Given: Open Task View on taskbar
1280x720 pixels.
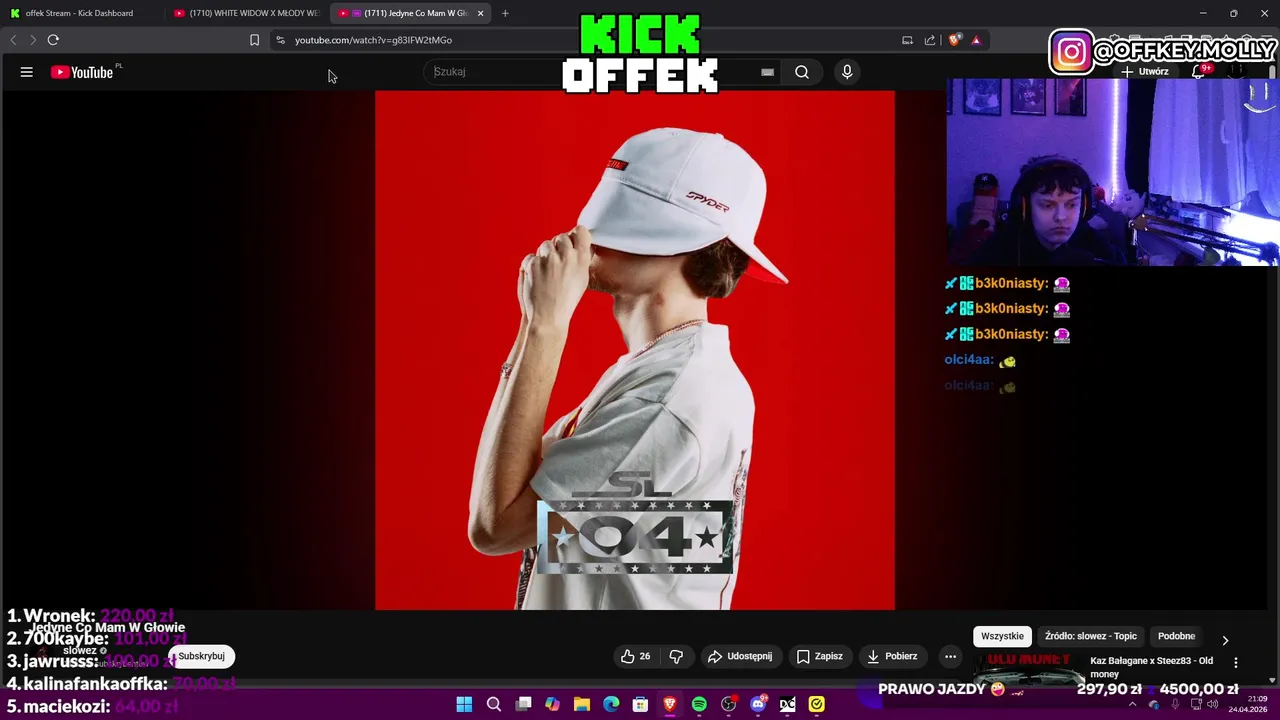Looking at the screenshot, I should (523, 704).
